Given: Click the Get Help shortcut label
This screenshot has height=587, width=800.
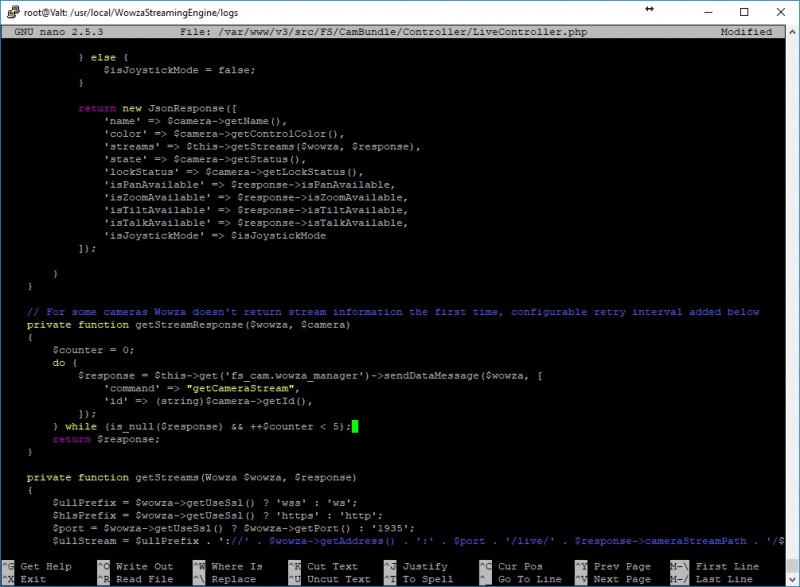Looking at the screenshot, I should tap(46, 567).
